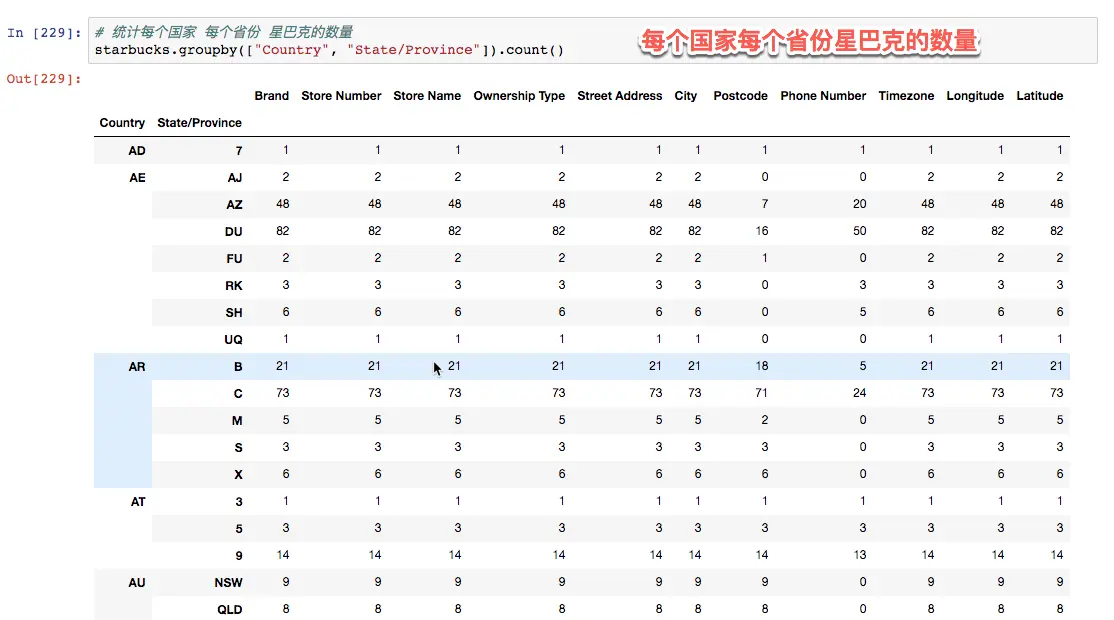Click the Store Name column header
The width and height of the screenshot is (1114, 620).
(427, 96)
